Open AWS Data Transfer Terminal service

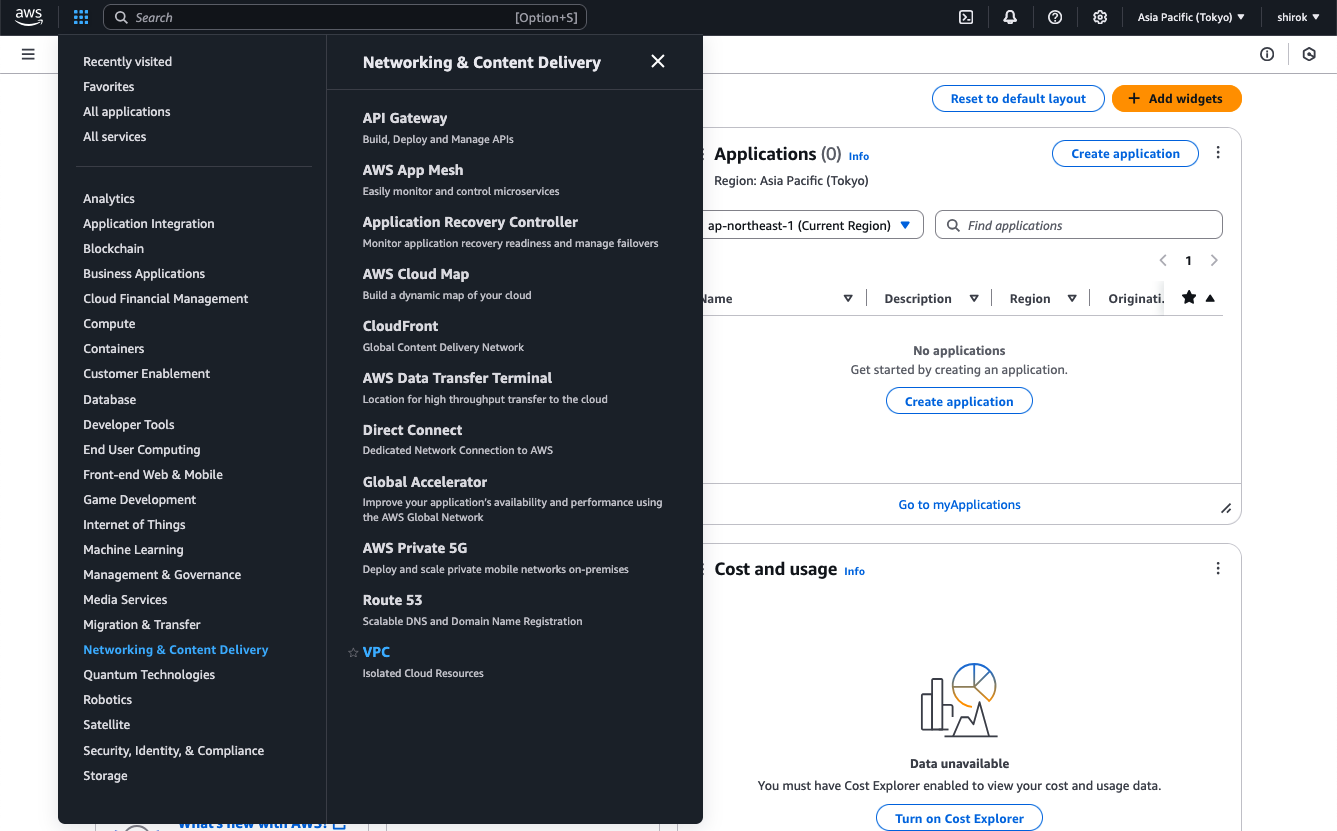coord(457,378)
